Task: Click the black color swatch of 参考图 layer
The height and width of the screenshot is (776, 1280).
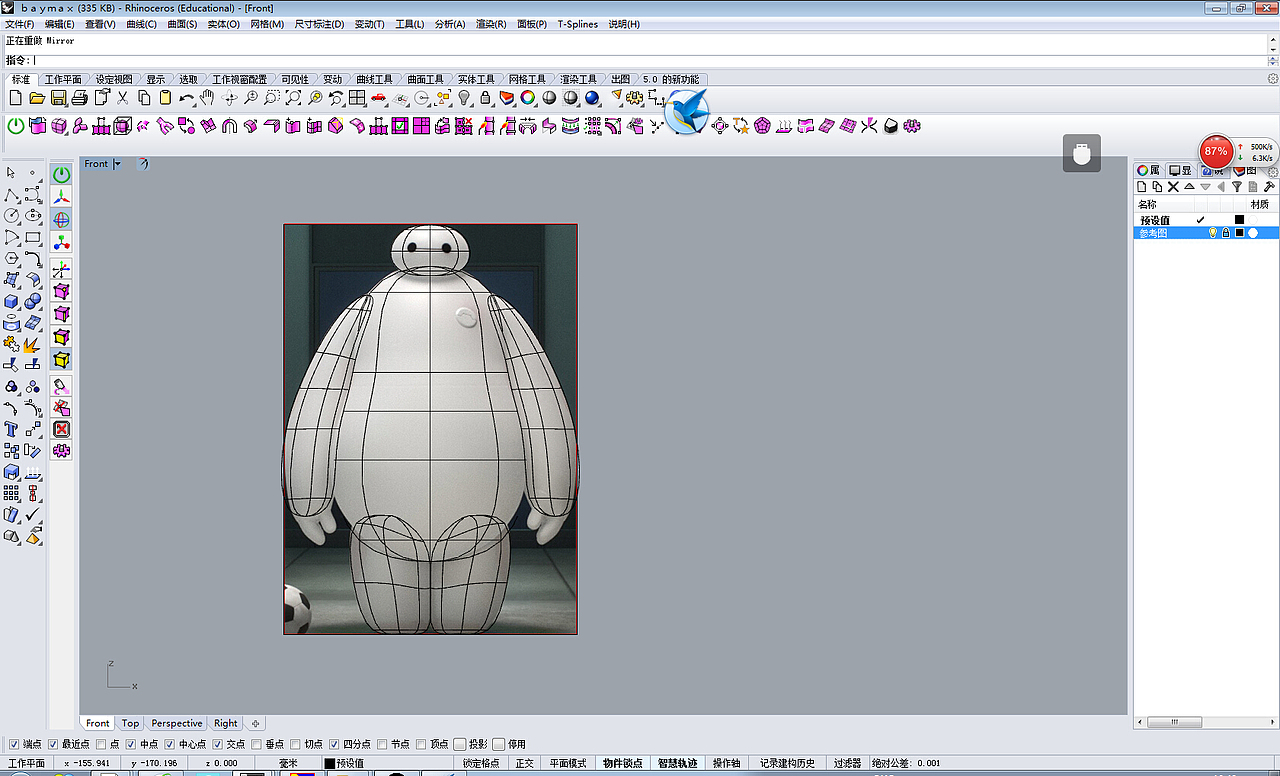Action: pyautogui.click(x=1240, y=233)
